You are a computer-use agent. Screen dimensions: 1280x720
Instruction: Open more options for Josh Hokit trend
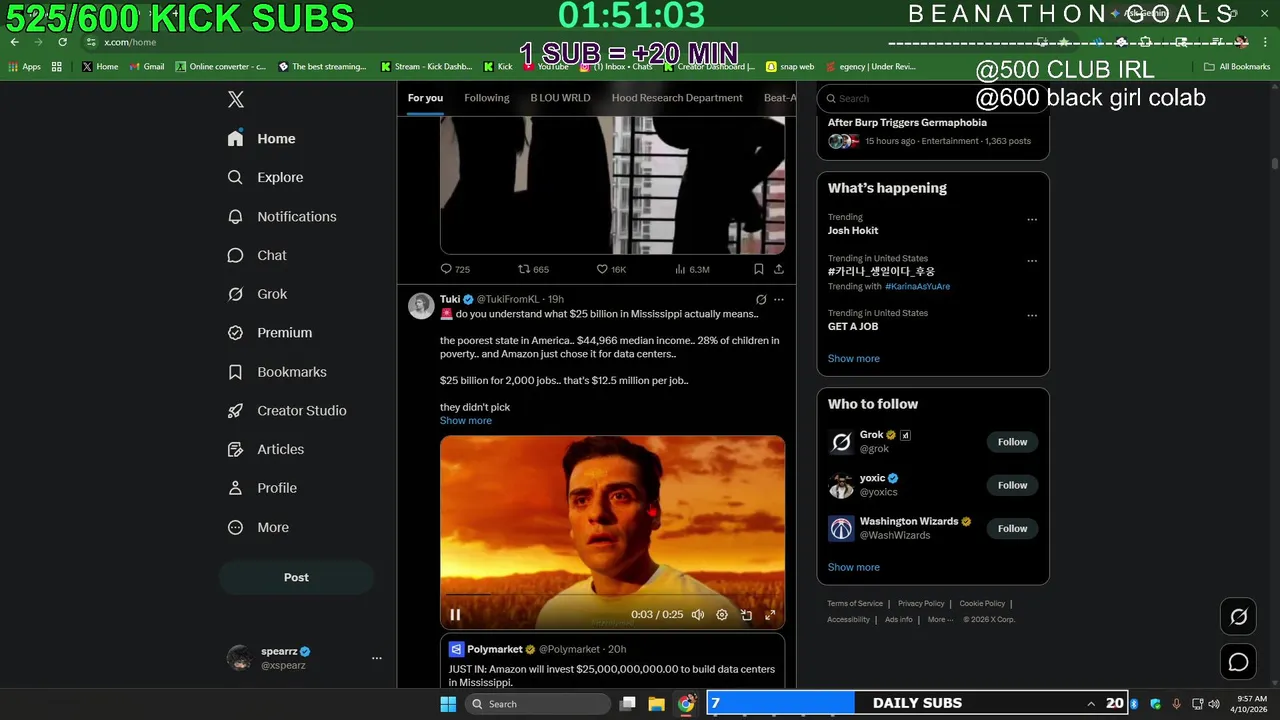[x=1032, y=220]
